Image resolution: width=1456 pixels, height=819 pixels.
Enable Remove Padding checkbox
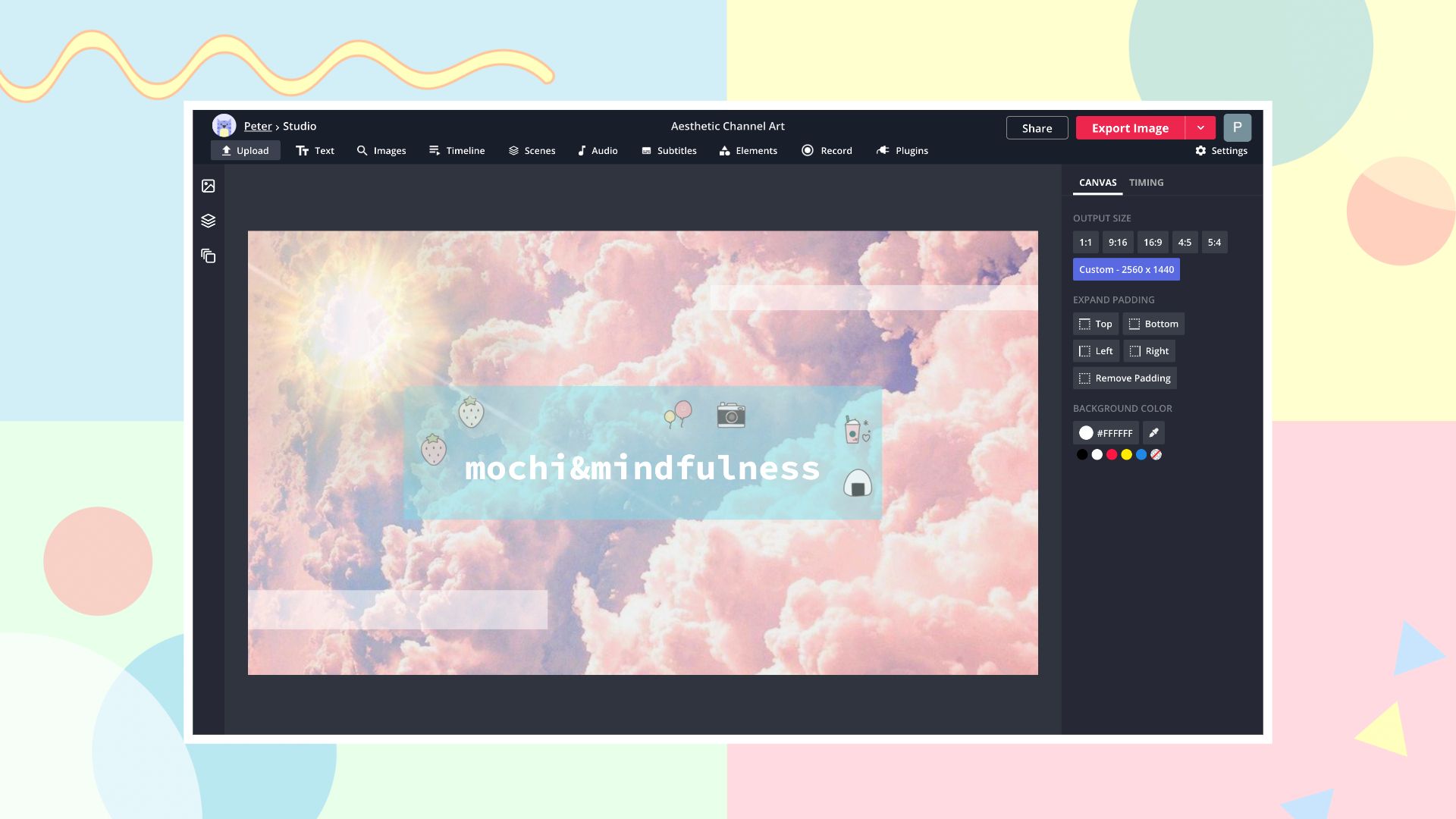(1084, 378)
